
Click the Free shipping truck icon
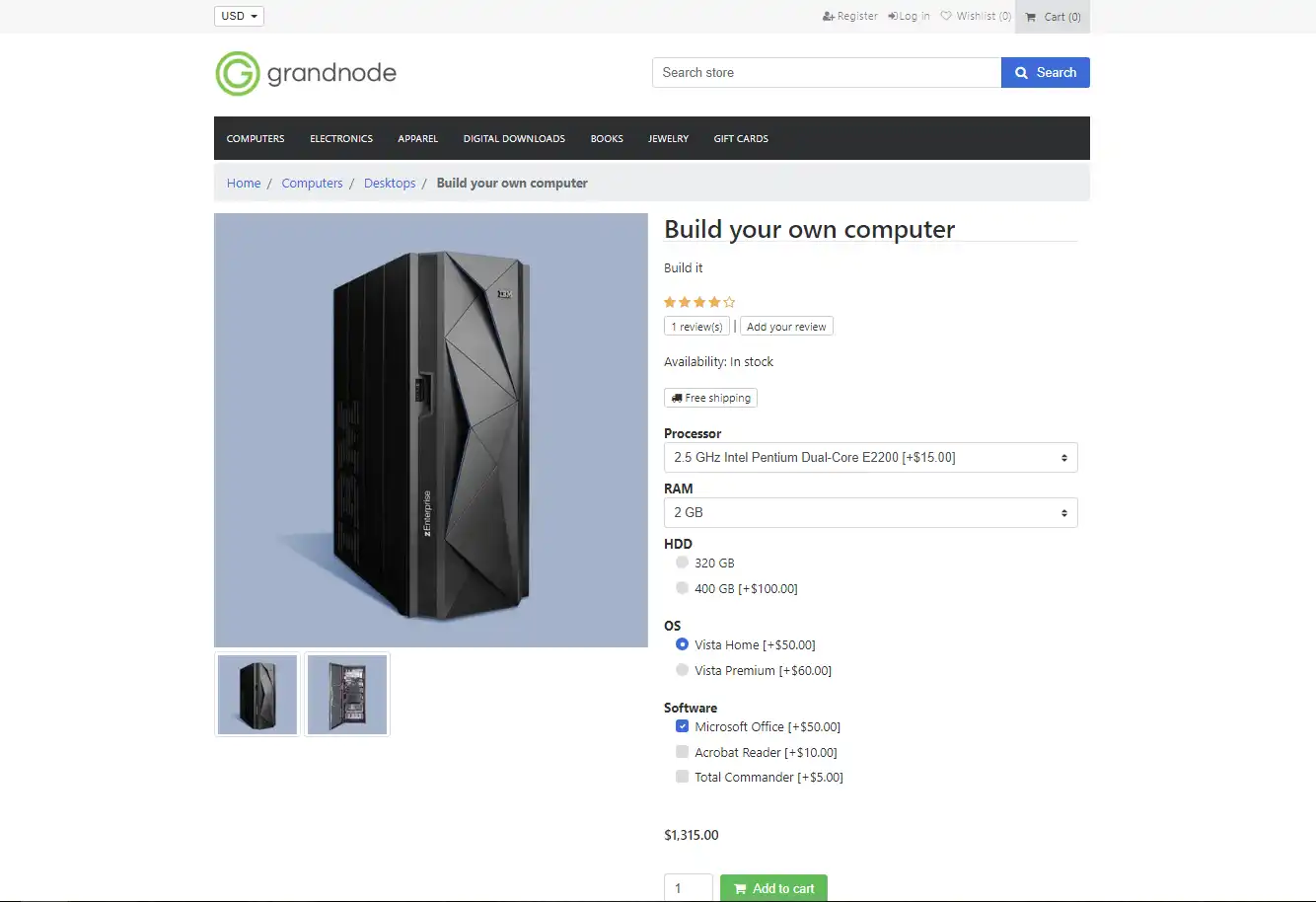677,399
